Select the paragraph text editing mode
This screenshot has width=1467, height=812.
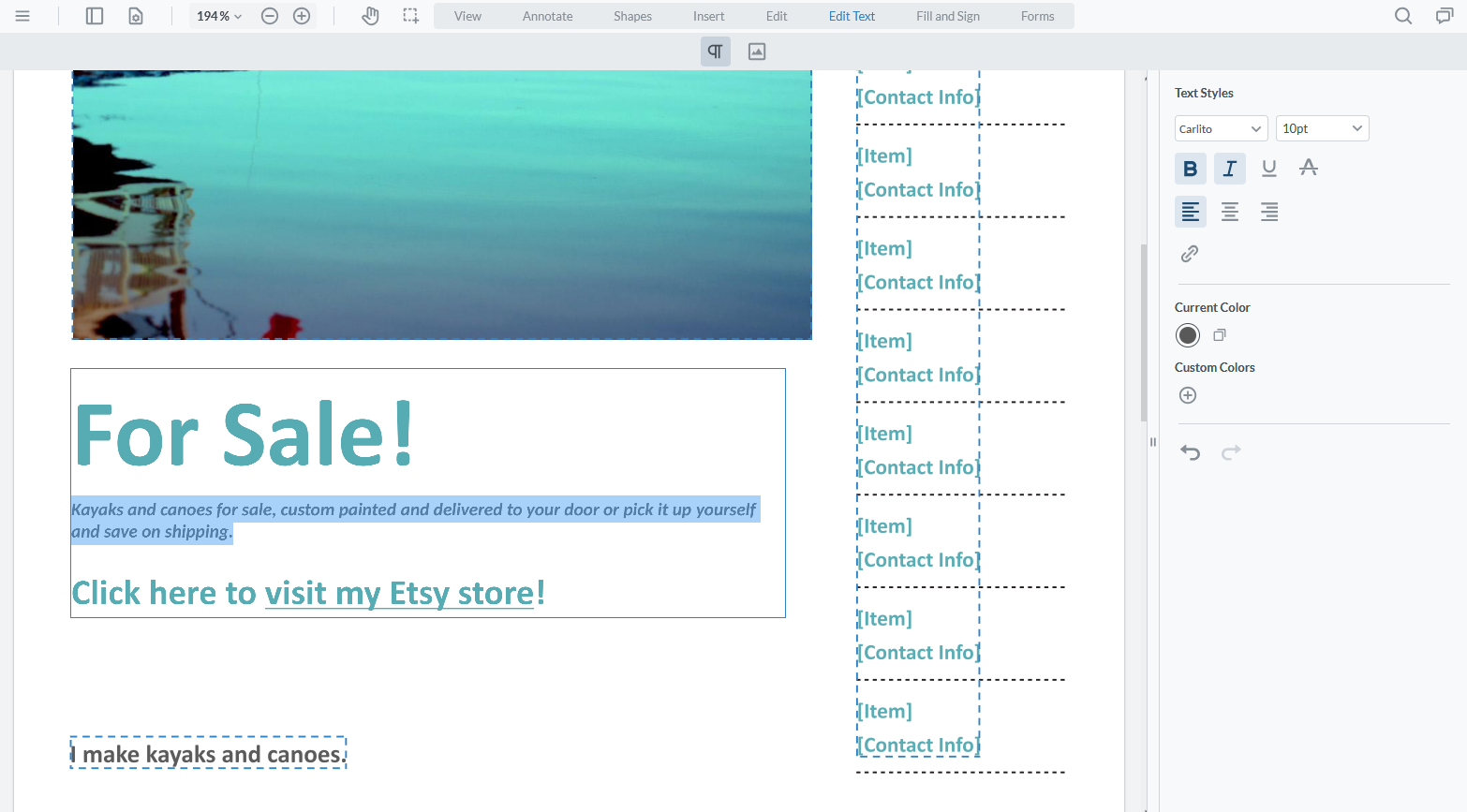715,52
